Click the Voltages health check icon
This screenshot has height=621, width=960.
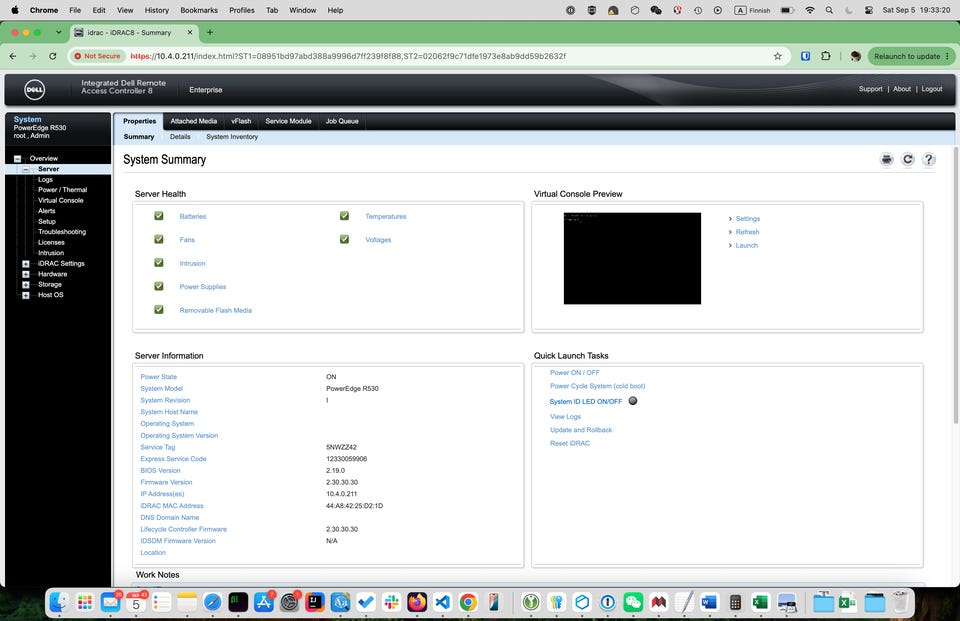(345, 239)
